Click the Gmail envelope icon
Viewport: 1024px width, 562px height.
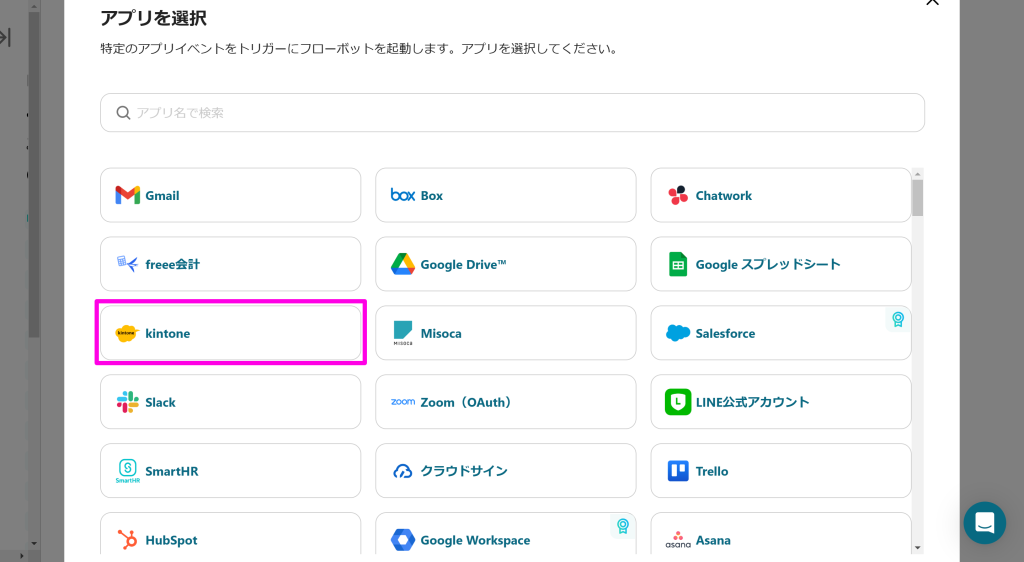[x=127, y=195]
